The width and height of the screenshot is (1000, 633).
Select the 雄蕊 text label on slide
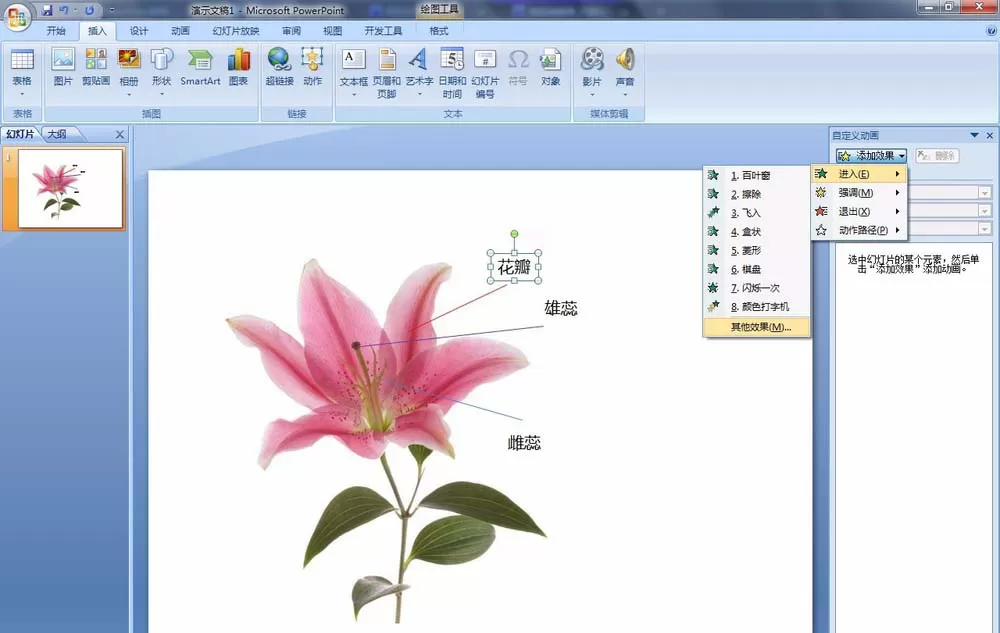561,309
